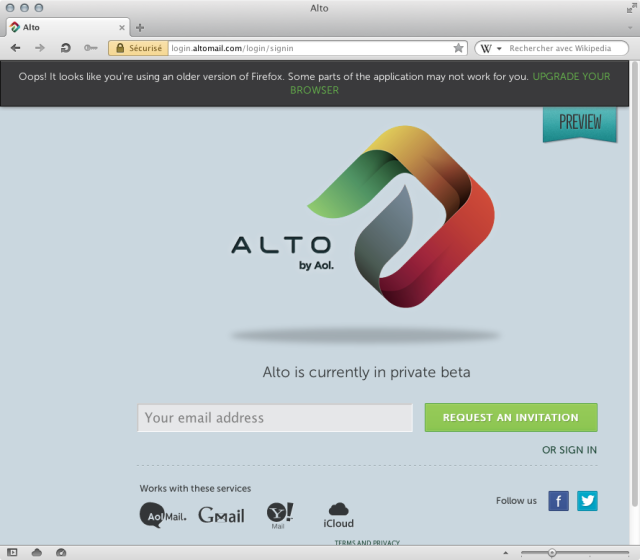Reload the page with the refresh icon
Image resolution: width=640 pixels, height=560 pixels.
[x=65, y=48]
